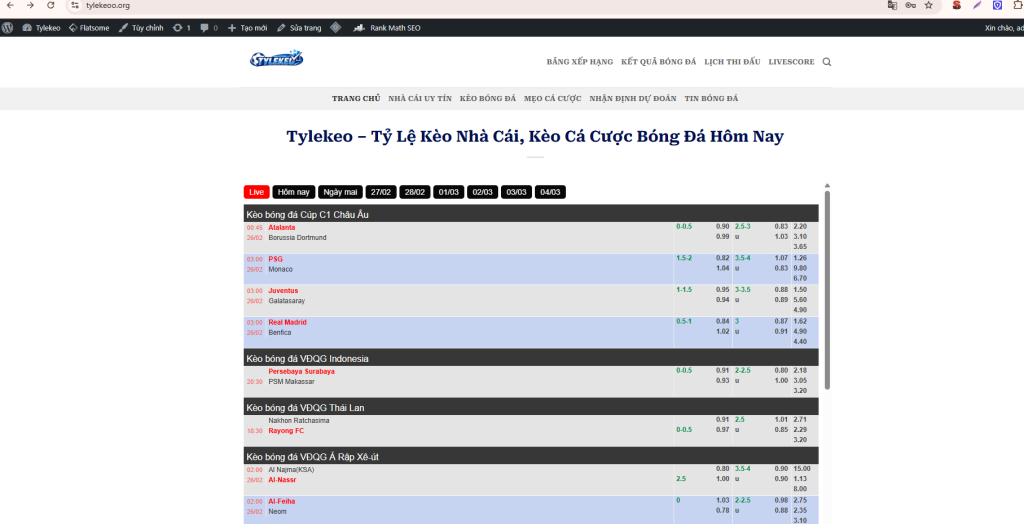Click the Real Madrid team name
This screenshot has width=1024, height=524.
pos(287,322)
